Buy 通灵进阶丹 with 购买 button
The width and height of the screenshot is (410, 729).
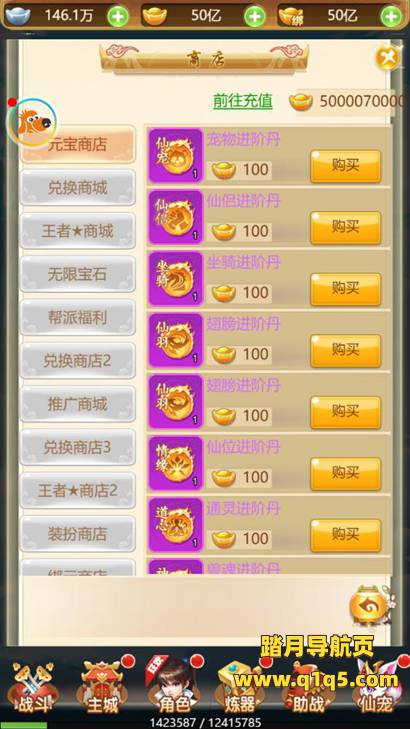[345, 535]
